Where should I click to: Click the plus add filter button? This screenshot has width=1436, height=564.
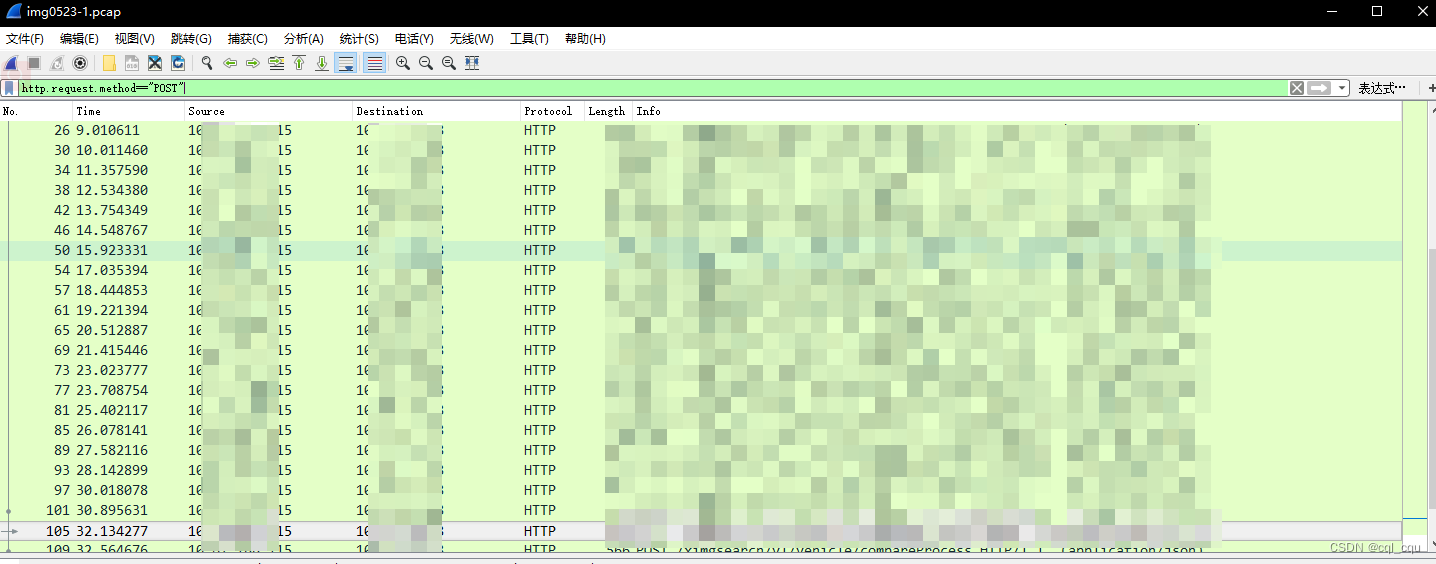pyautogui.click(x=1430, y=88)
